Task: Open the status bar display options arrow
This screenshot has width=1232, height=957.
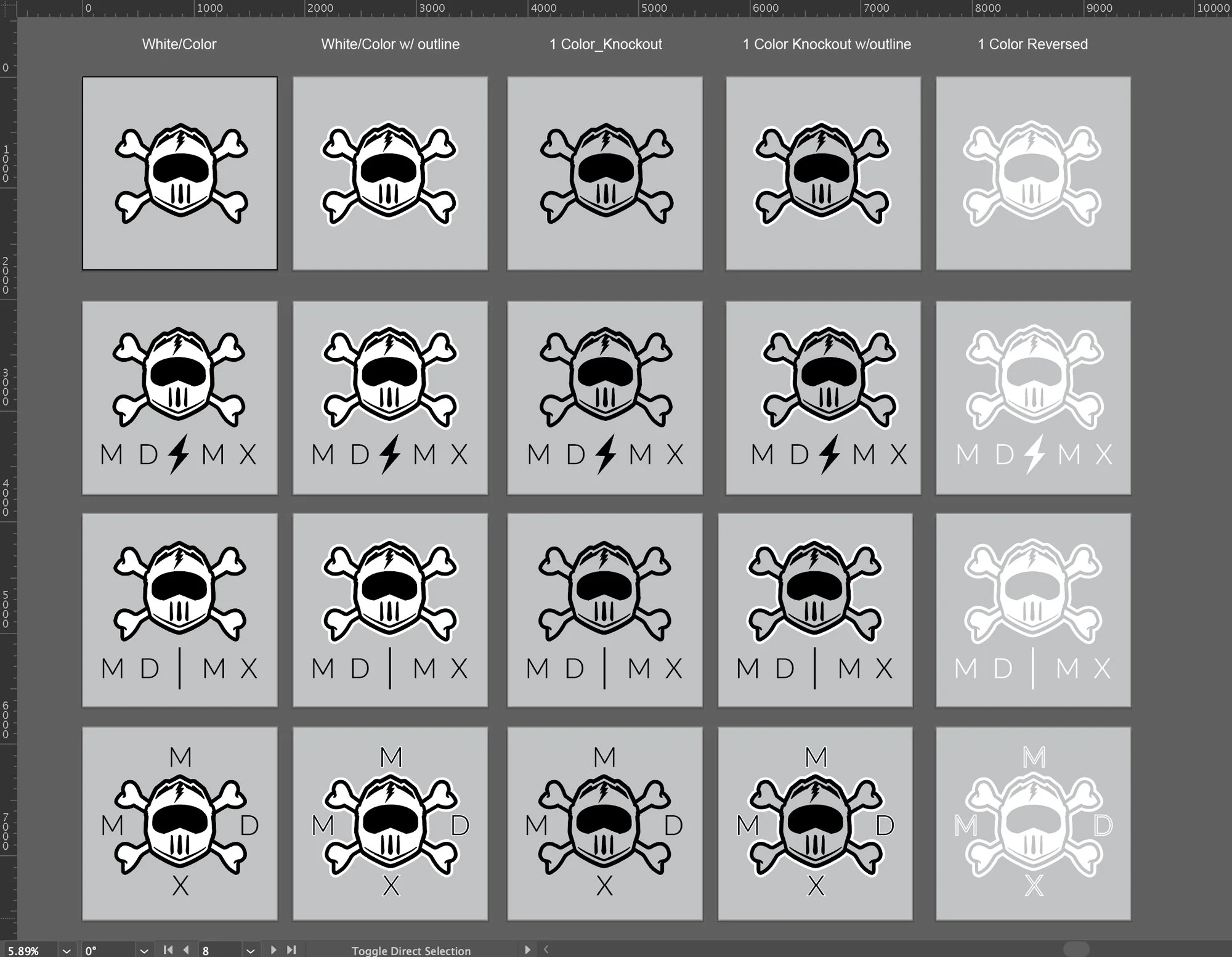Action: pyautogui.click(x=527, y=950)
